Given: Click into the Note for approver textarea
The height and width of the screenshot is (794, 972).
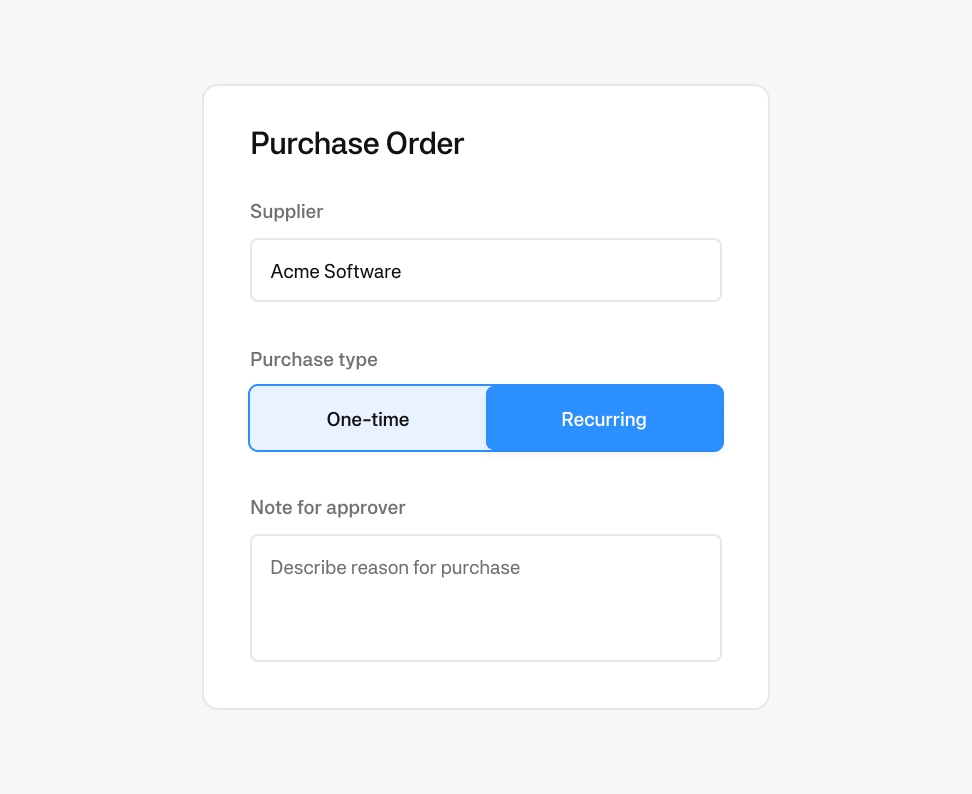Looking at the screenshot, I should (x=486, y=598).
